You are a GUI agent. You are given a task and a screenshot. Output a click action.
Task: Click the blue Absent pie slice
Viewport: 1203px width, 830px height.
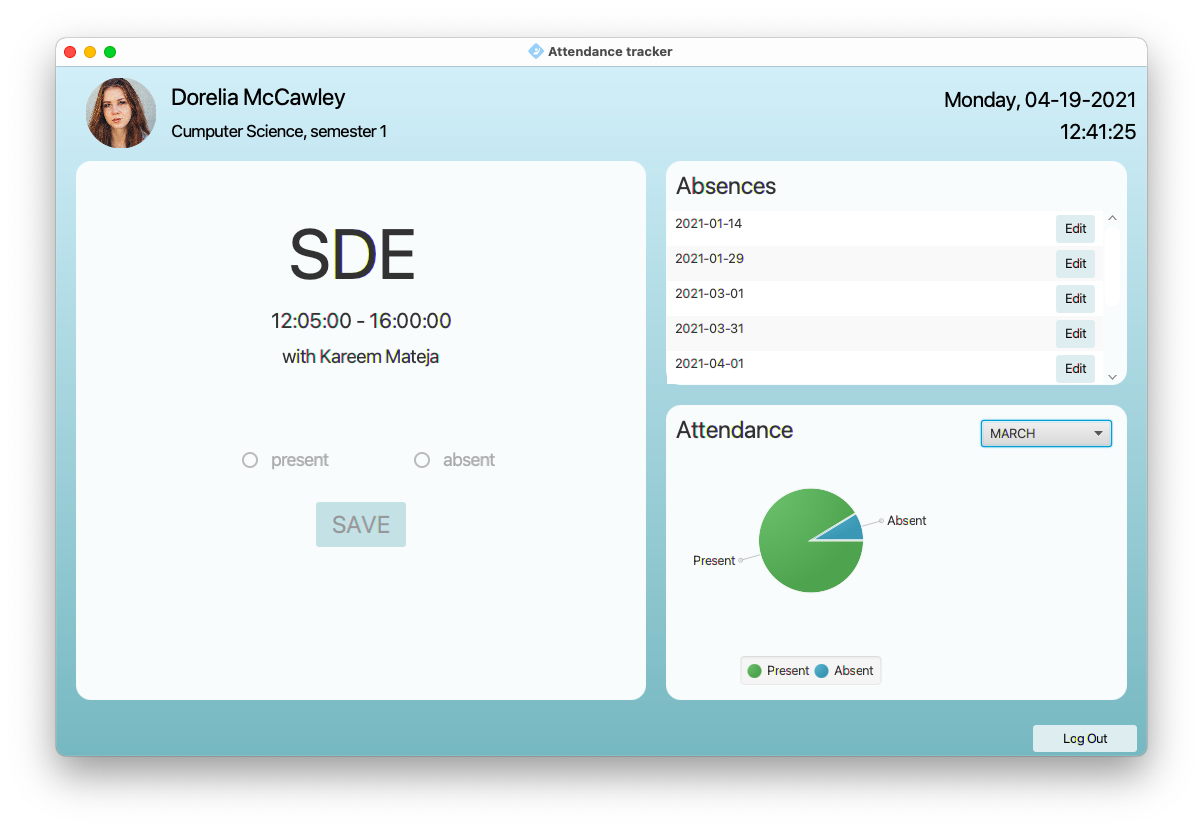coord(847,529)
